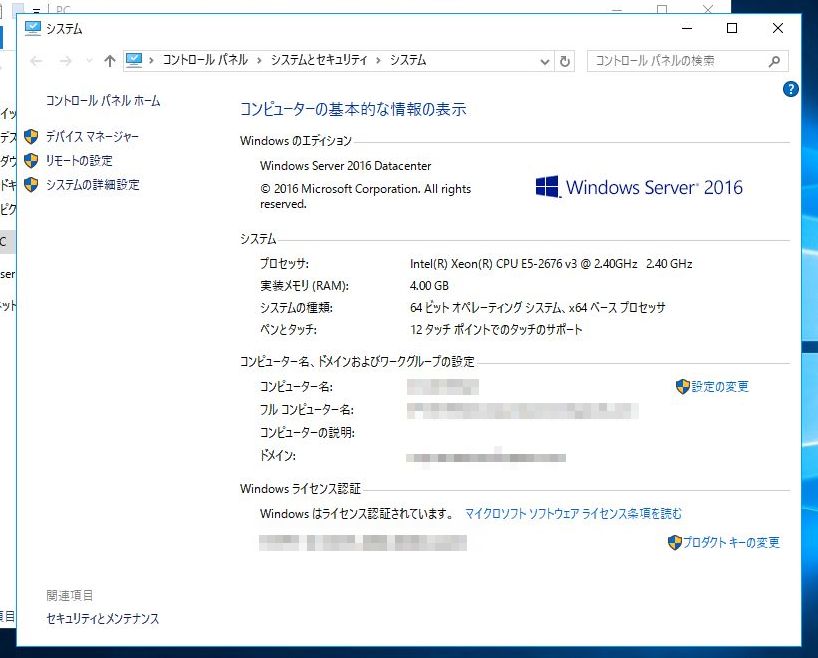
Task: Open advanced system settings (システムの詳細設定)
Action: pyautogui.click(x=93, y=185)
